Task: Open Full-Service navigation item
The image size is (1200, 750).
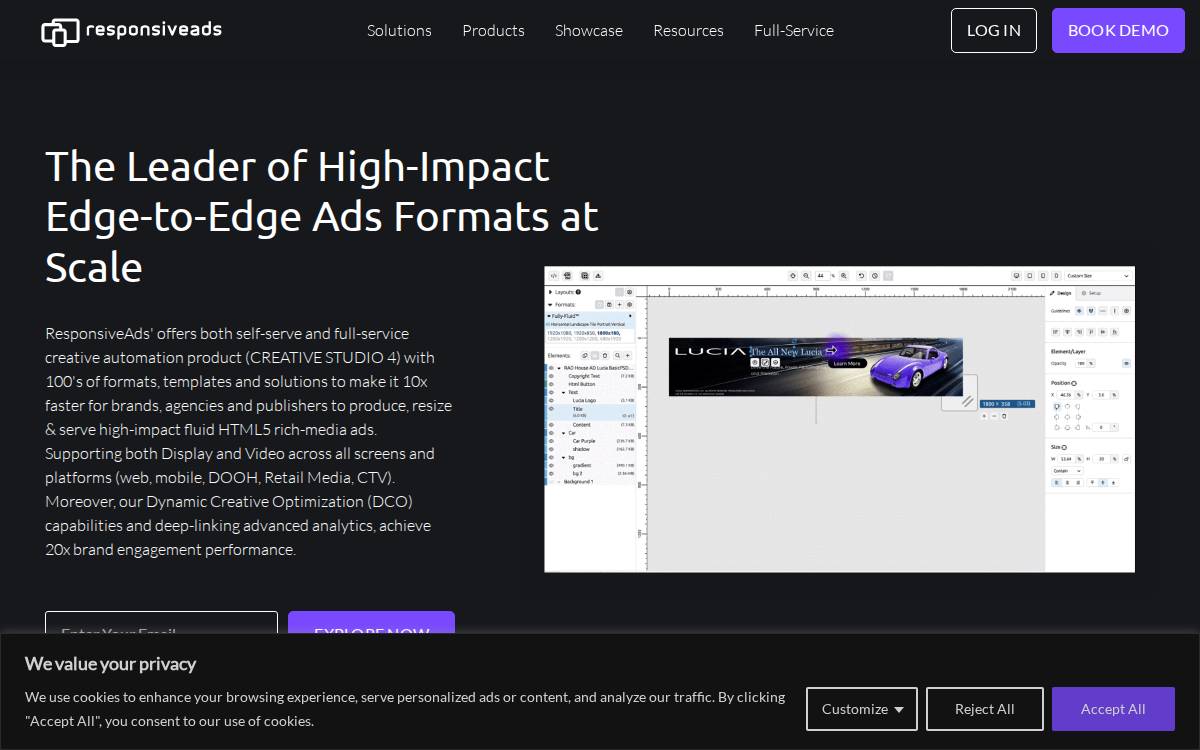Action: pyautogui.click(x=794, y=30)
